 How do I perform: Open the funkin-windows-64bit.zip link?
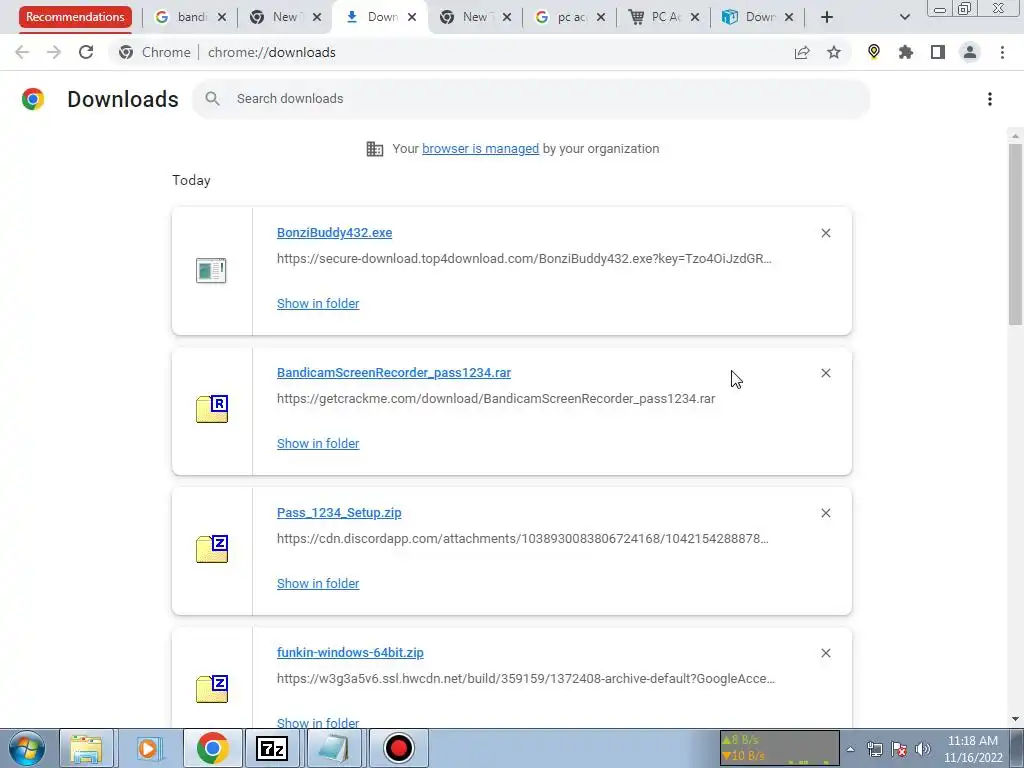pos(350,653)
